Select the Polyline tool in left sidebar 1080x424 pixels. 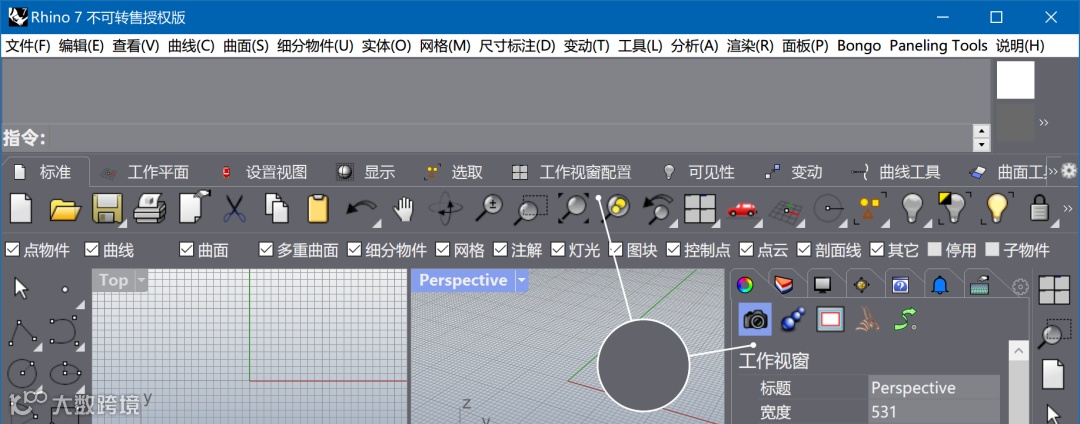21,332
